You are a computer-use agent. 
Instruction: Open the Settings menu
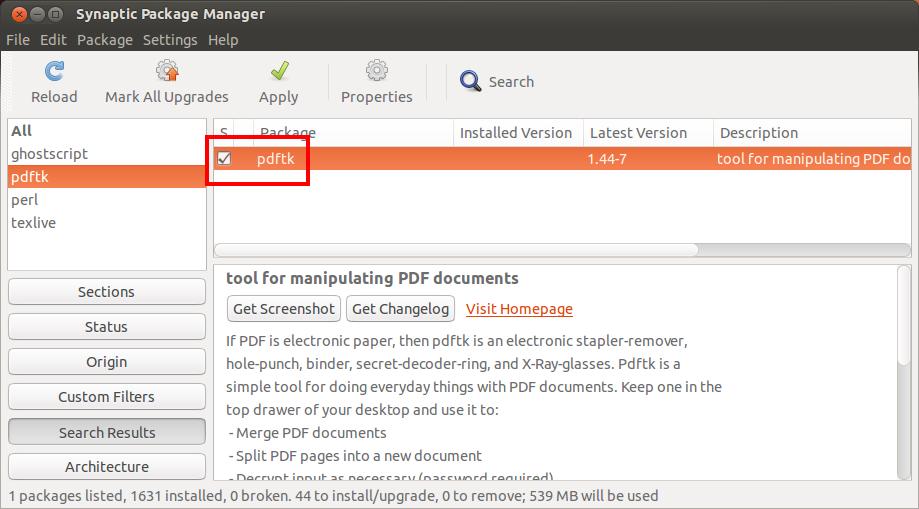[x=169, y=40]
